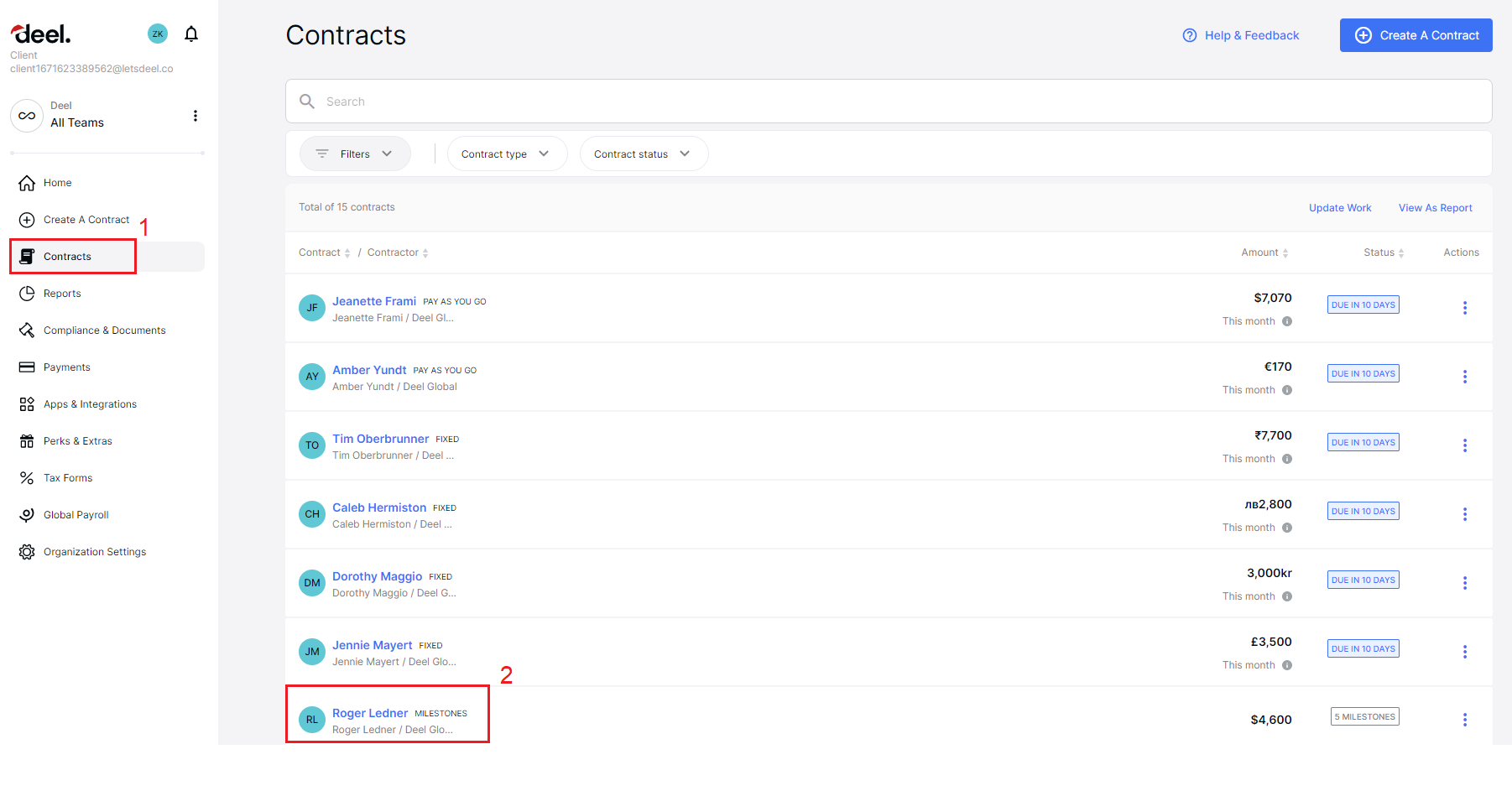Open the Contract type dropdown
Image resolution: width=1512 pixels, height=791 pixels.
(507, 154)
